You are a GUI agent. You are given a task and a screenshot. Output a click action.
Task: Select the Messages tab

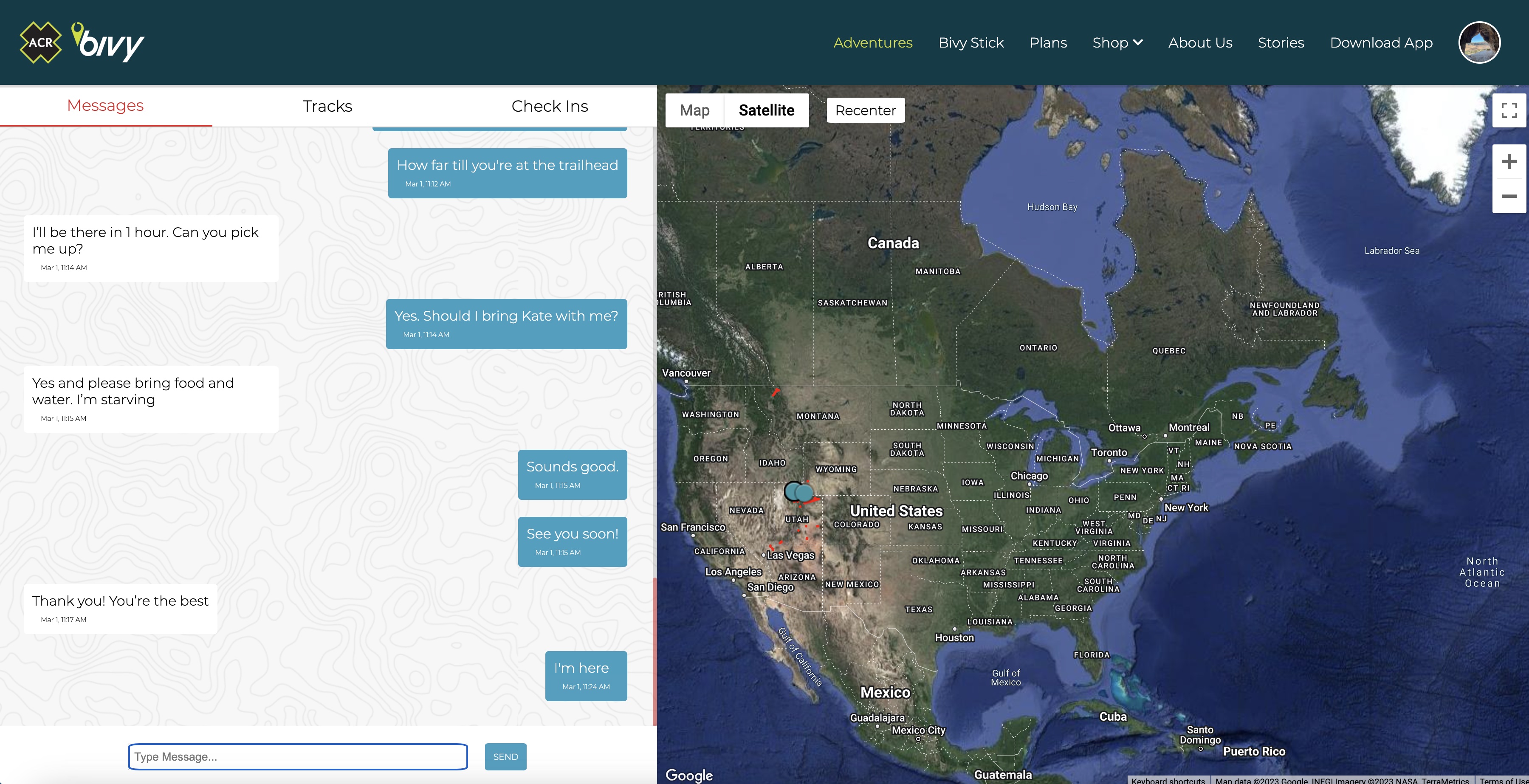pyautogui.click(x=106, y=106)
